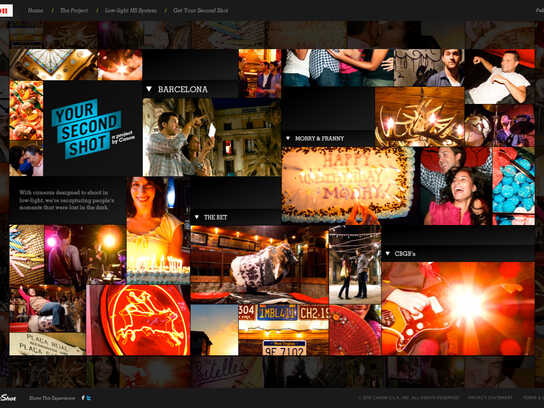Select the red electric guitar photo
This screenshot has height=408, width=544.
pos(458,308)
